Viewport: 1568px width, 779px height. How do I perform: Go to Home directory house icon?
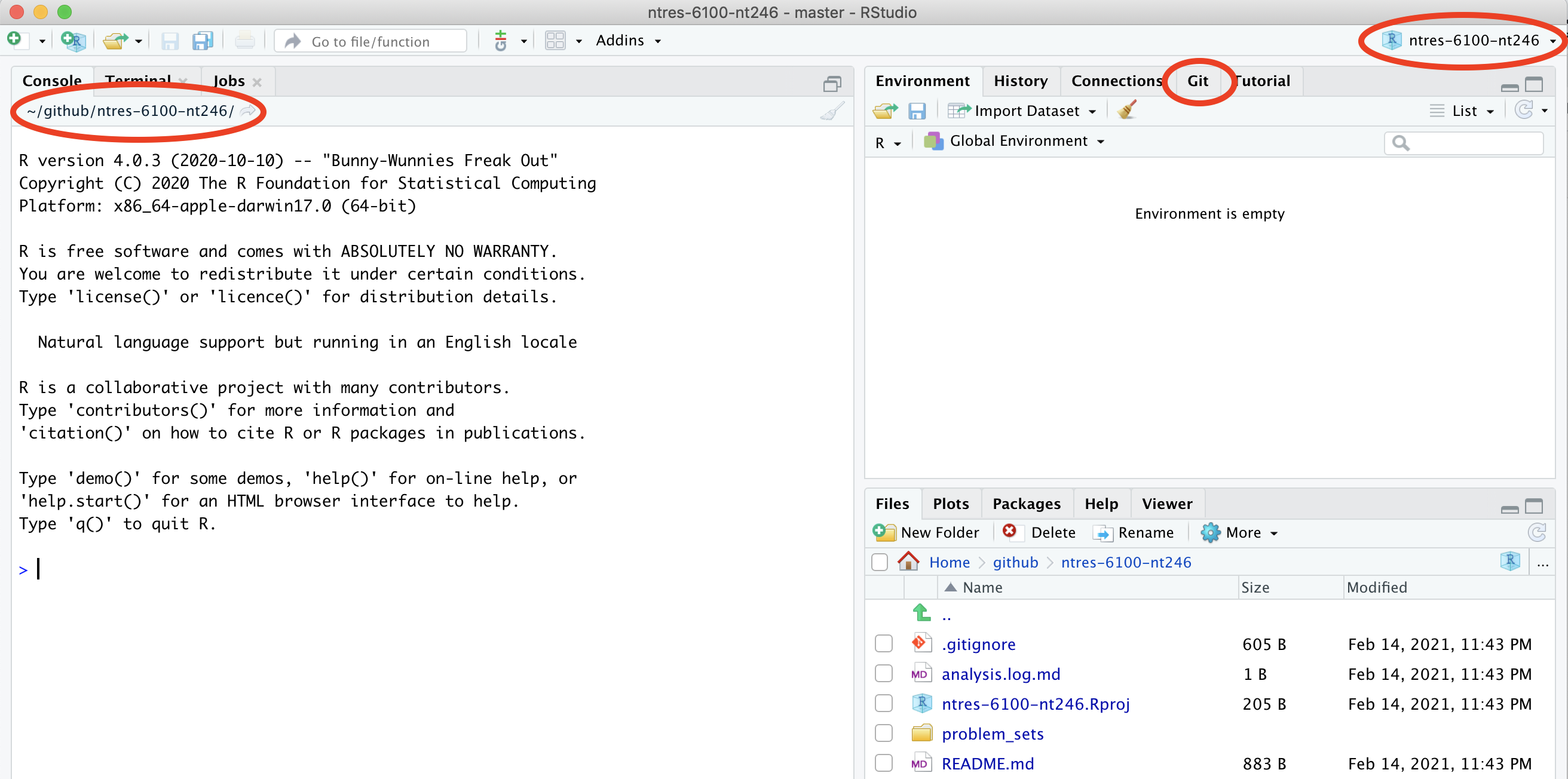tap(908, 562)
